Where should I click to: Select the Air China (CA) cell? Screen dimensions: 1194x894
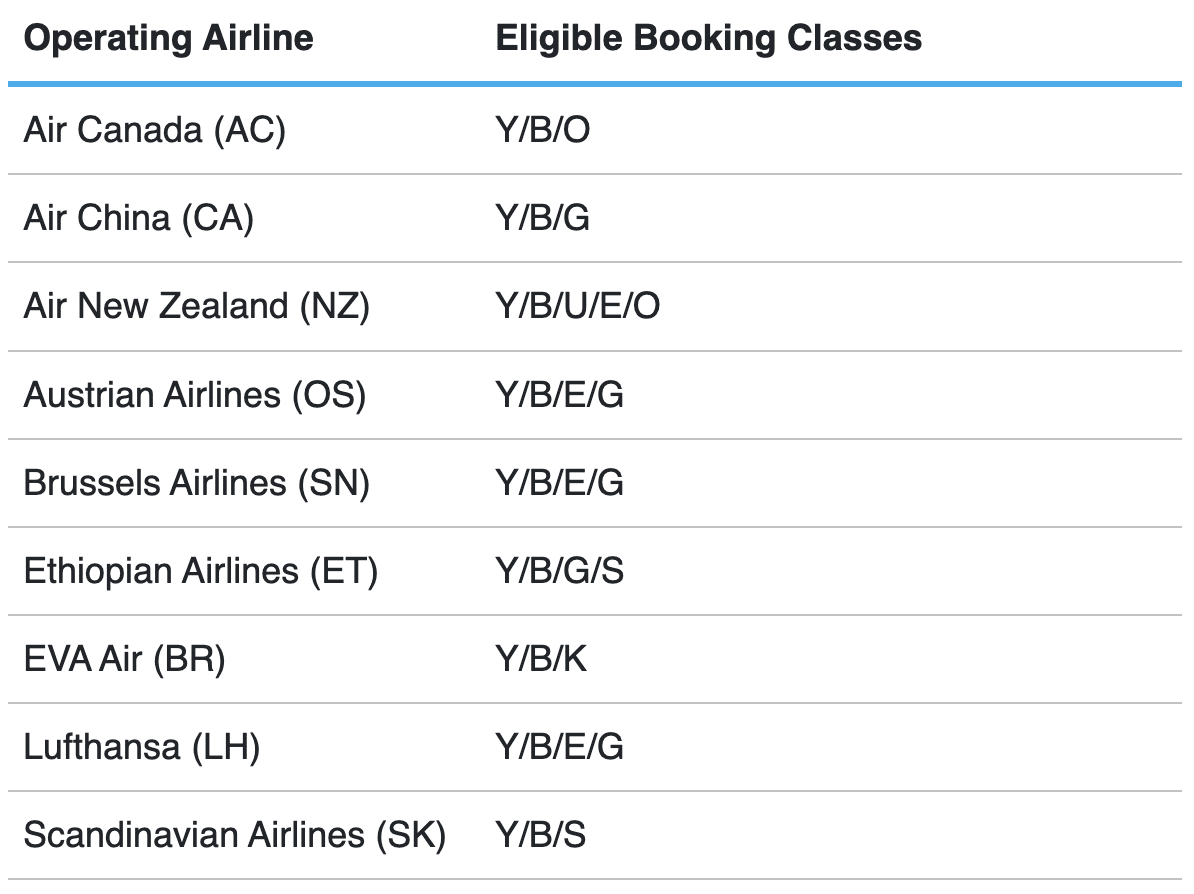pyautogui.click(x=139, y=219)
